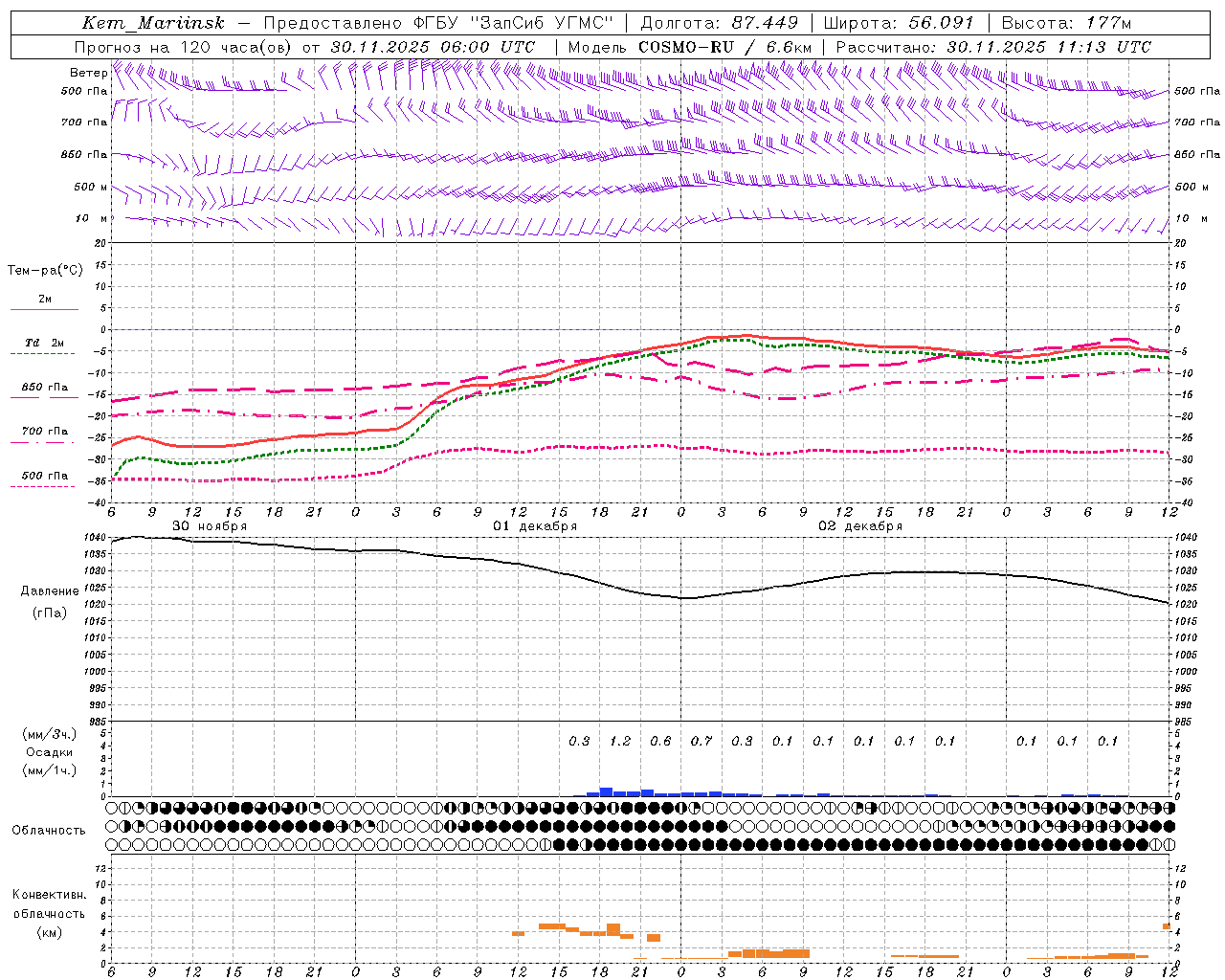Select the 3-hour precipitation value 0.7
Image resolution: width=1225 pixels, height=980 pixels.
click(702, 741)
